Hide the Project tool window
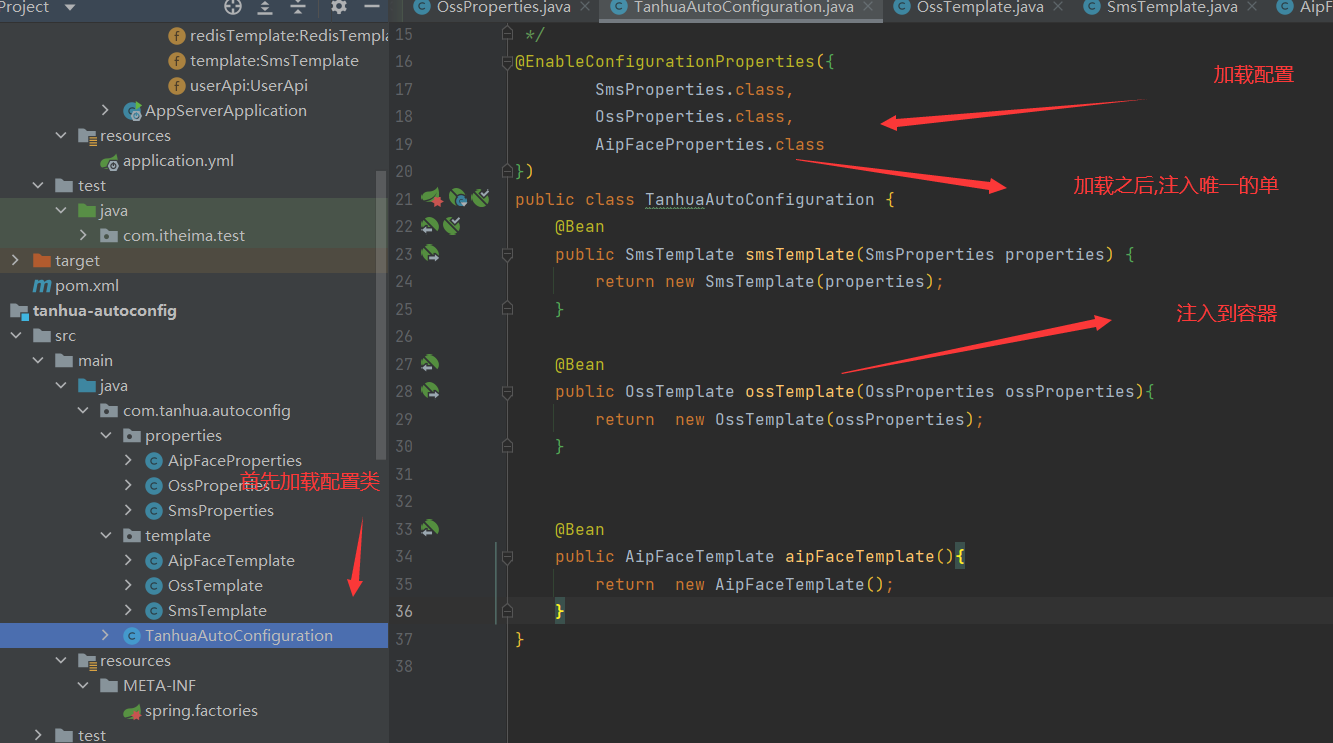The width and height of the screenshot is (1333, 743). (x=372, y=7)
